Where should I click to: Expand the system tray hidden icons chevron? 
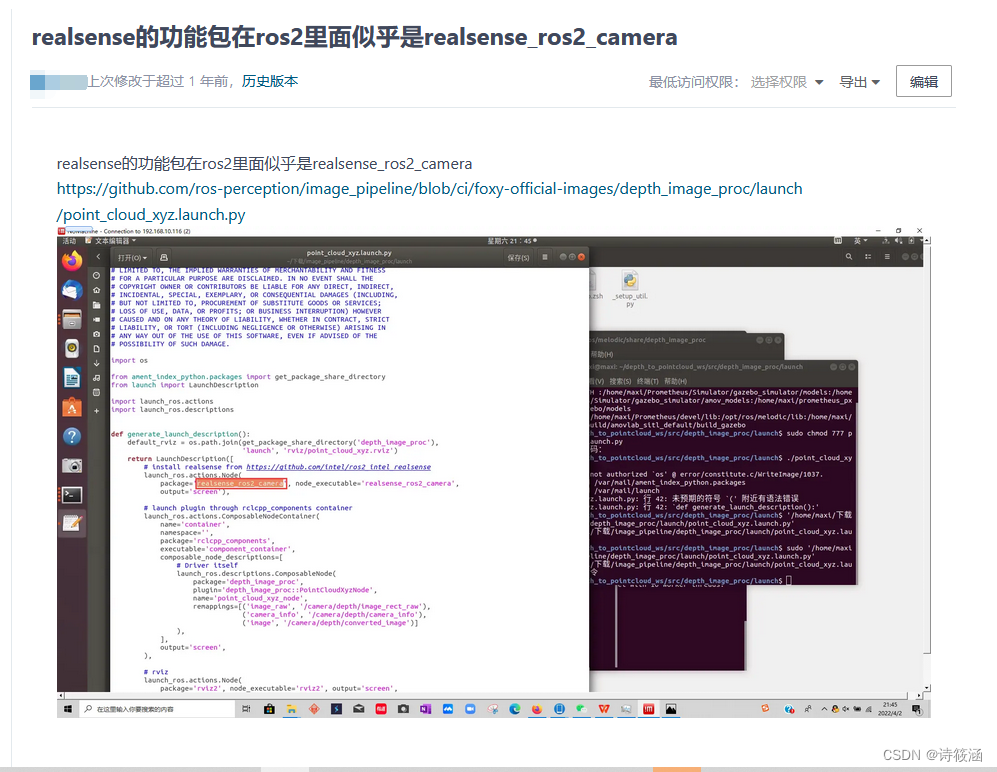(x=825, y=708)
